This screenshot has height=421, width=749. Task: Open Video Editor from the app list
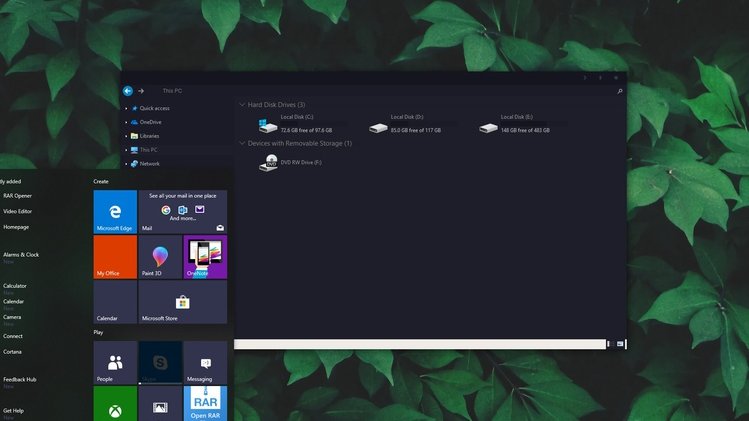(18, 211)
